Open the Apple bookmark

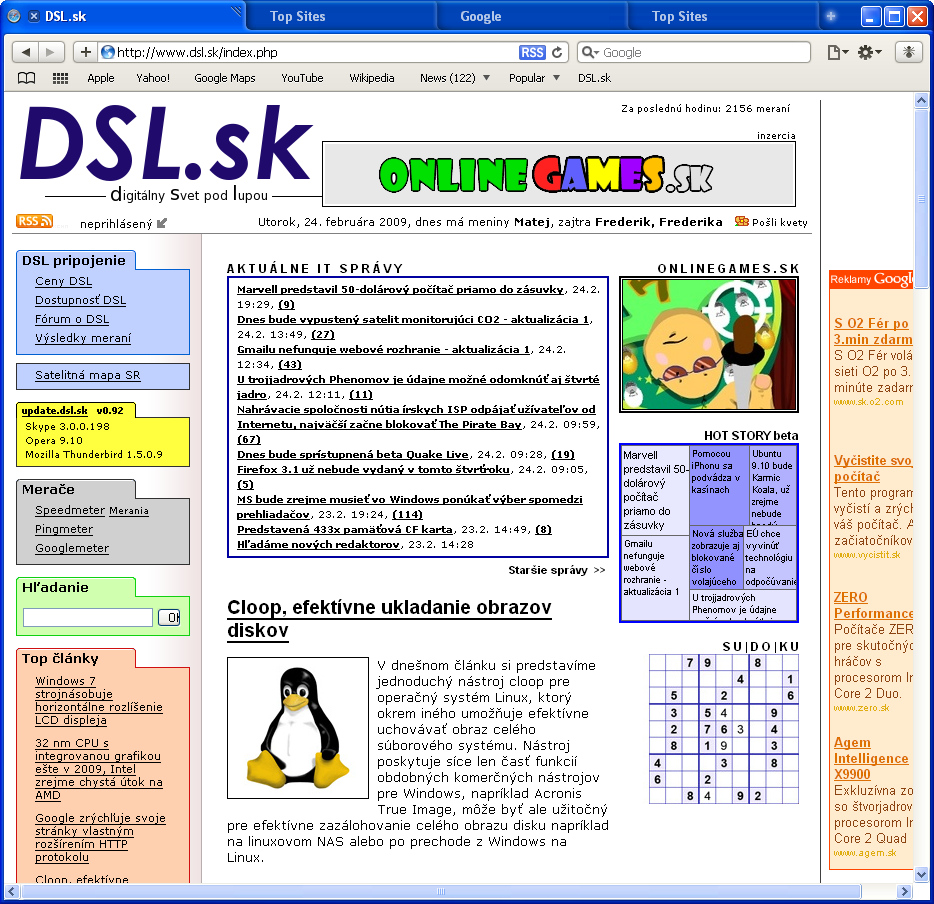point(101,78)
